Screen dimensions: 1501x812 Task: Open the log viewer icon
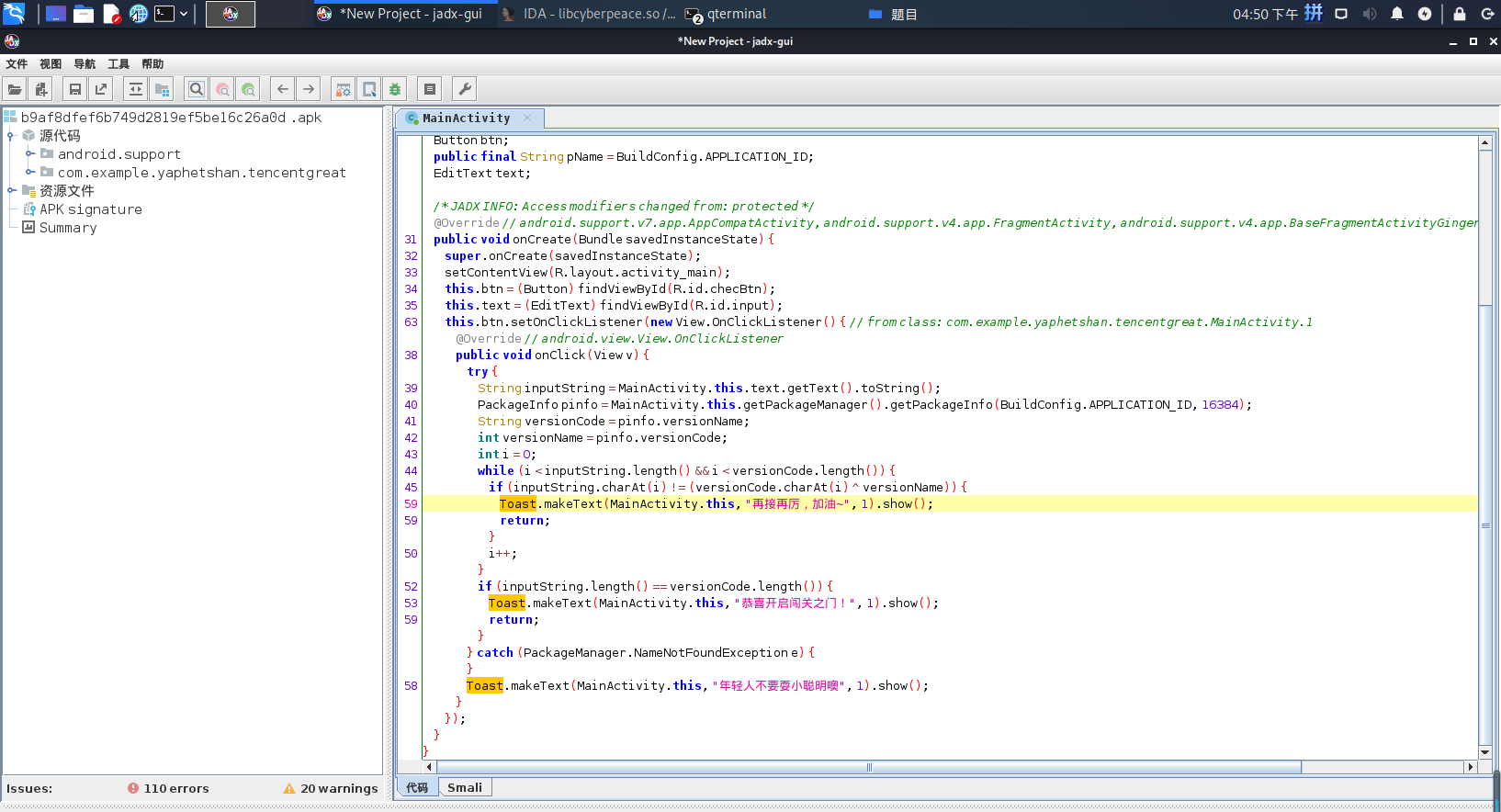click(x=429, y=89)
